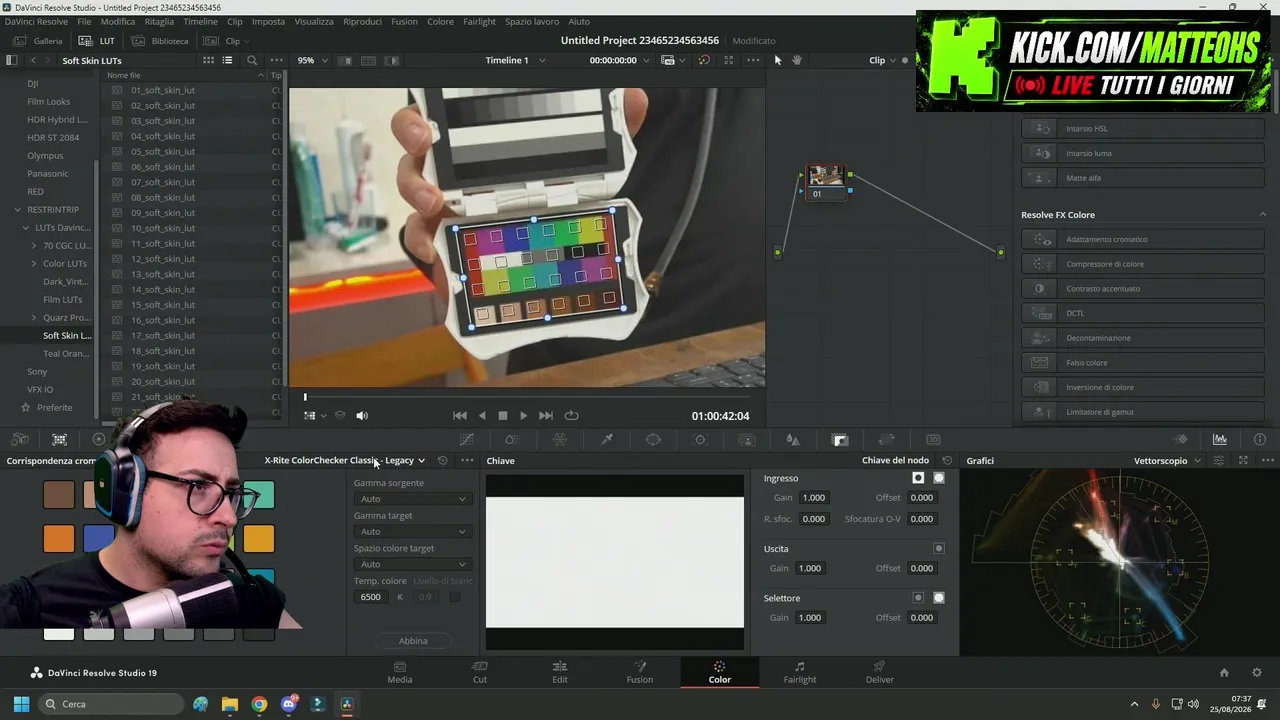
Task: Tick the checkbox beside Temp. colore
Action: click(x=455, y=597)
